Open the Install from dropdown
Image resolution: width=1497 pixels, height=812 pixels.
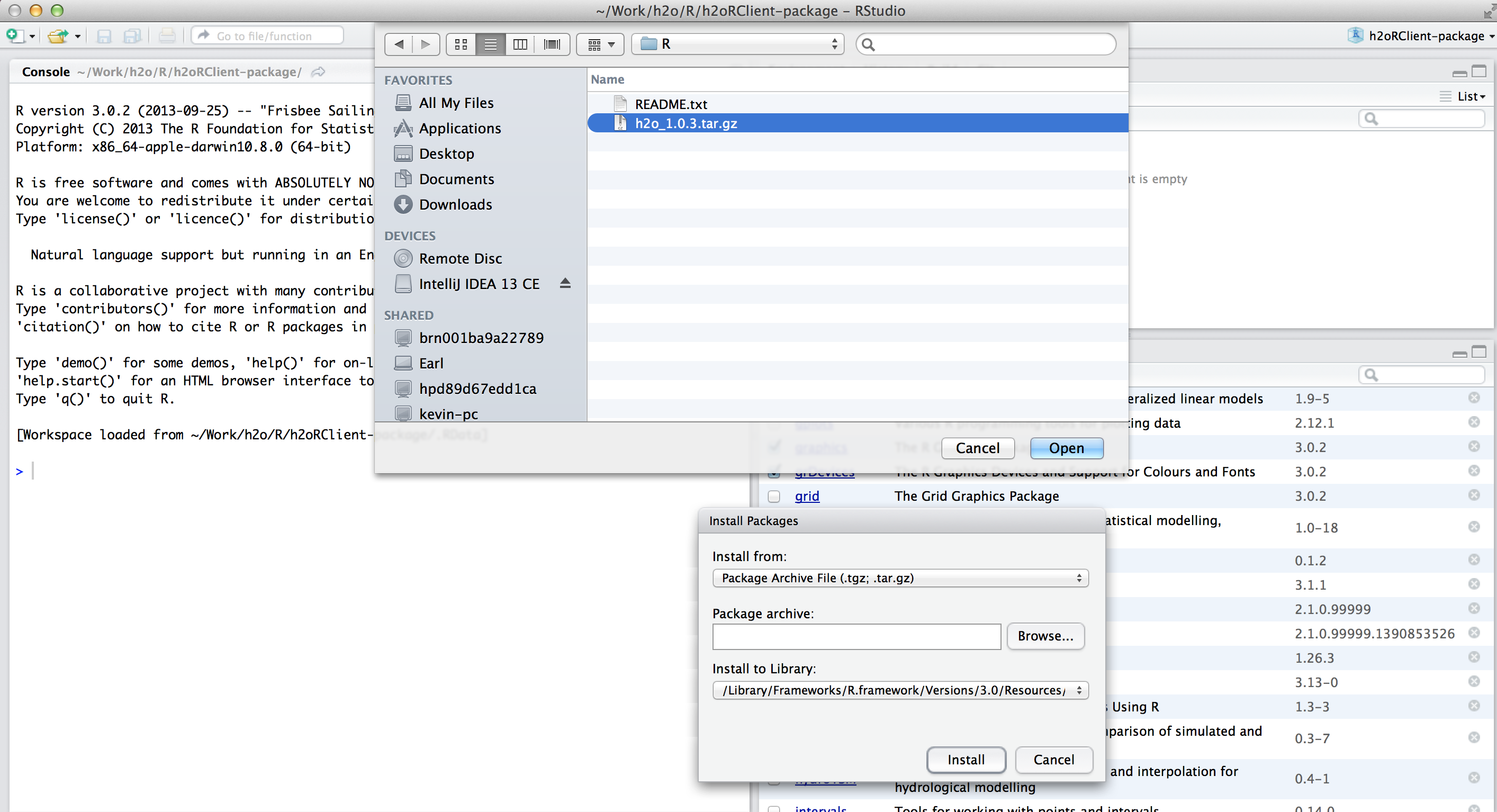click(899, 578)
